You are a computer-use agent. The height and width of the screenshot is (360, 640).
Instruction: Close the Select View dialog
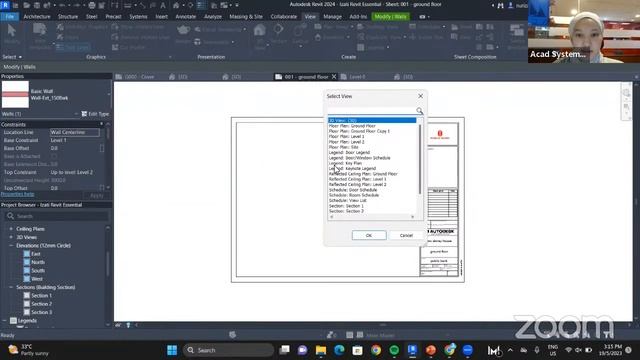[420, 96]
